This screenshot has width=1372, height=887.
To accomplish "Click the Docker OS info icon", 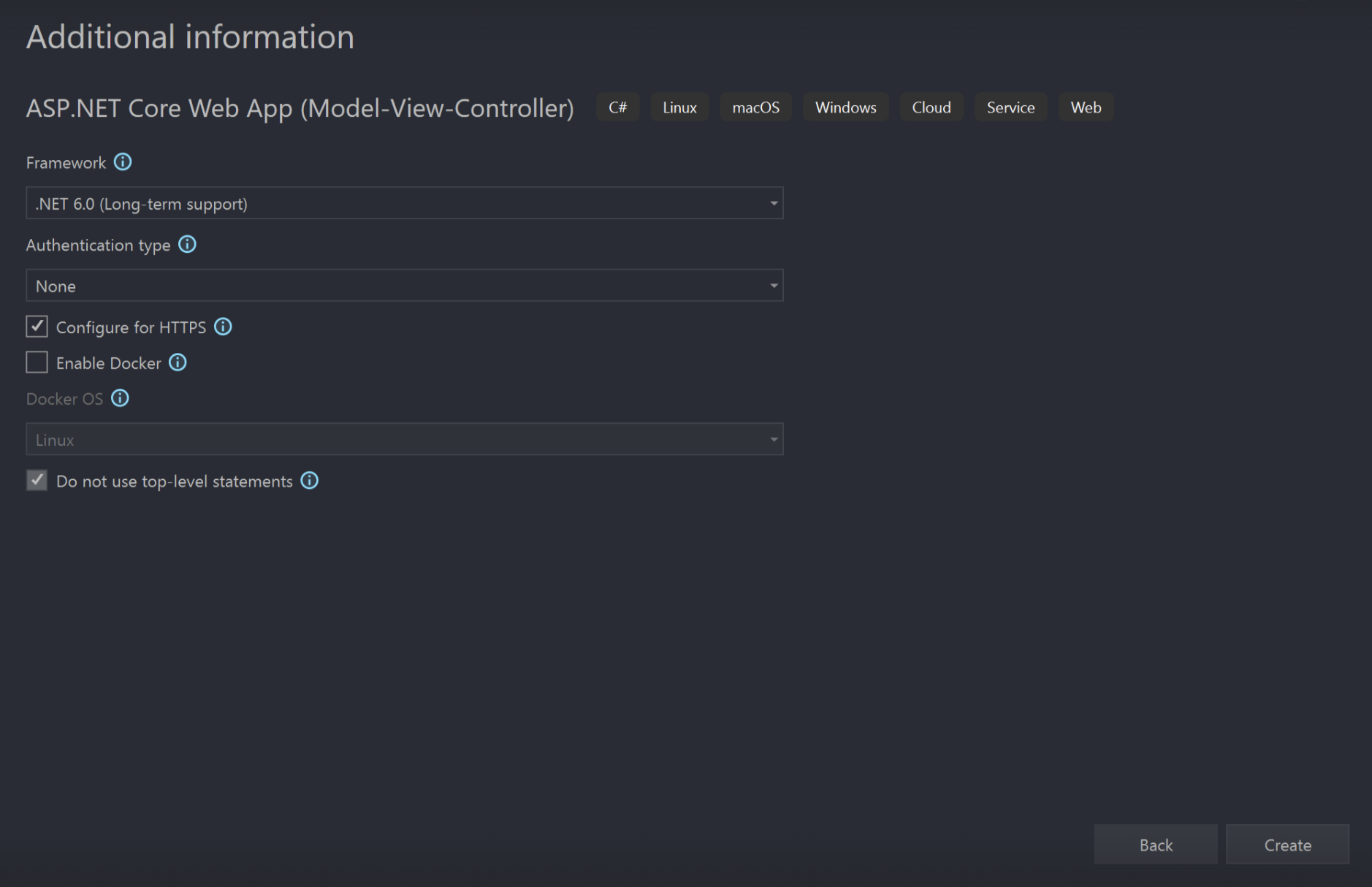I will pyautogui.click(x=120, y=398).
